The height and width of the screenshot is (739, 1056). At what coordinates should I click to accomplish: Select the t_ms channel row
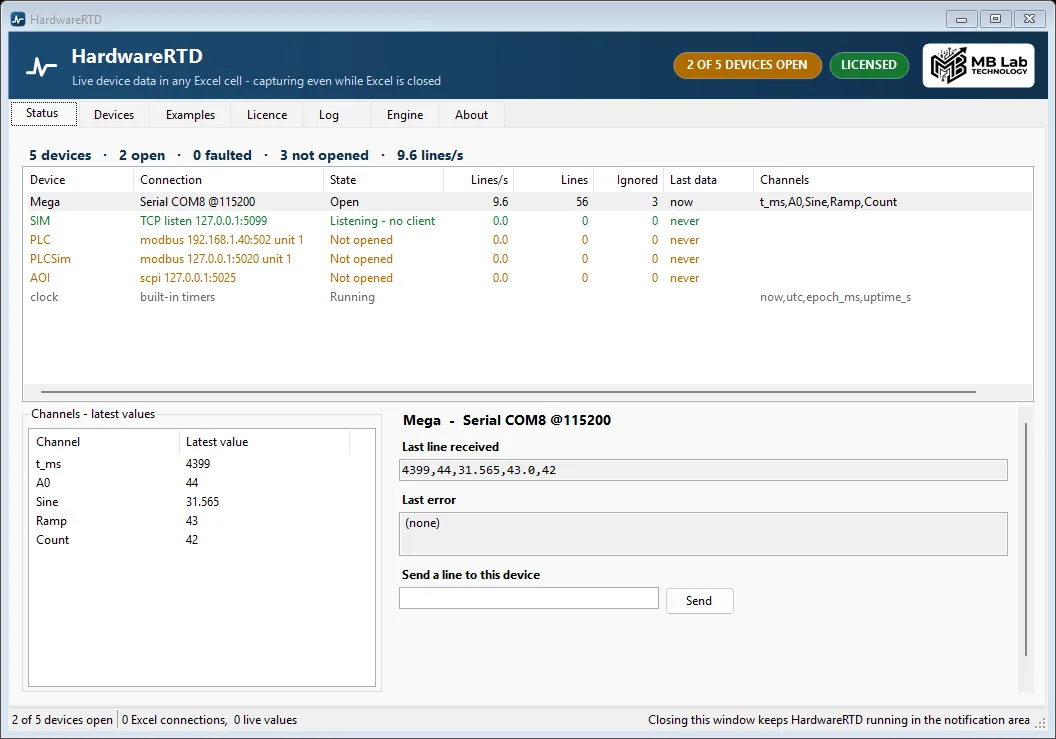point(201,463)
